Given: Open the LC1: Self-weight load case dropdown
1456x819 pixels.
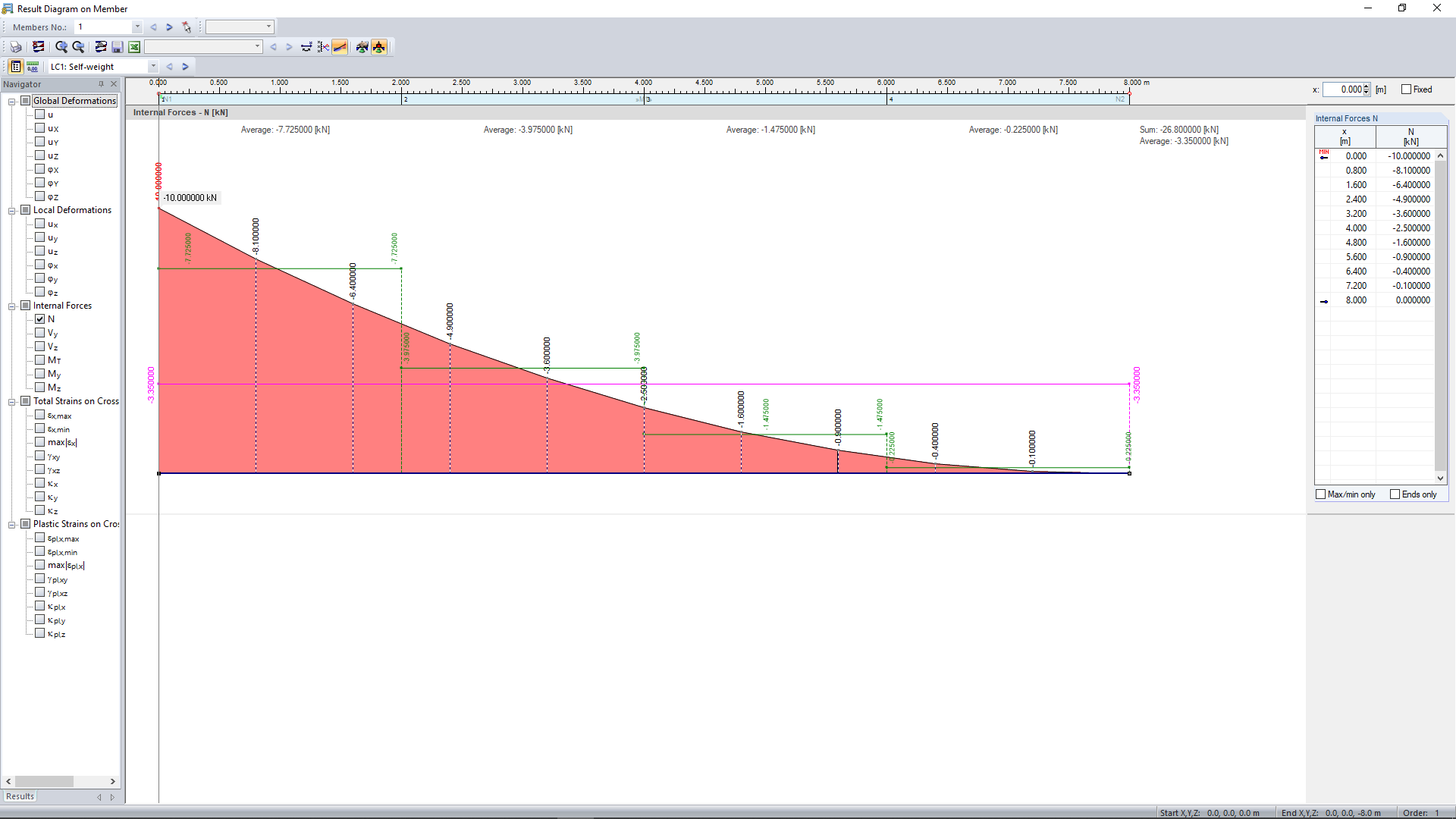Looking at the screenshot, I should pos(153,67).
